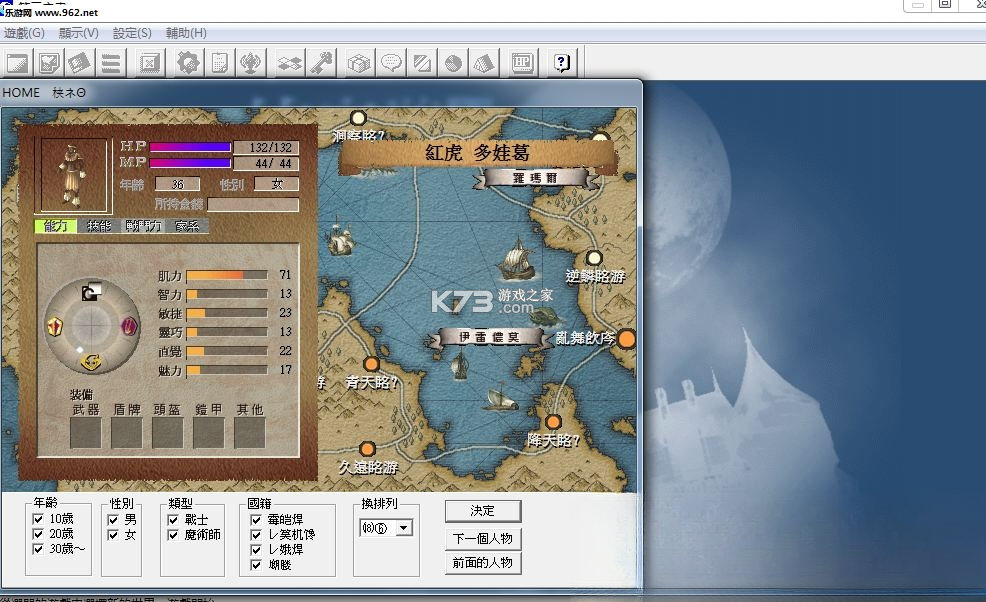This screenshot has height=602, width=986.
Task: Toggle the 魔術師 type checkbox
Action: pos(173,535)
